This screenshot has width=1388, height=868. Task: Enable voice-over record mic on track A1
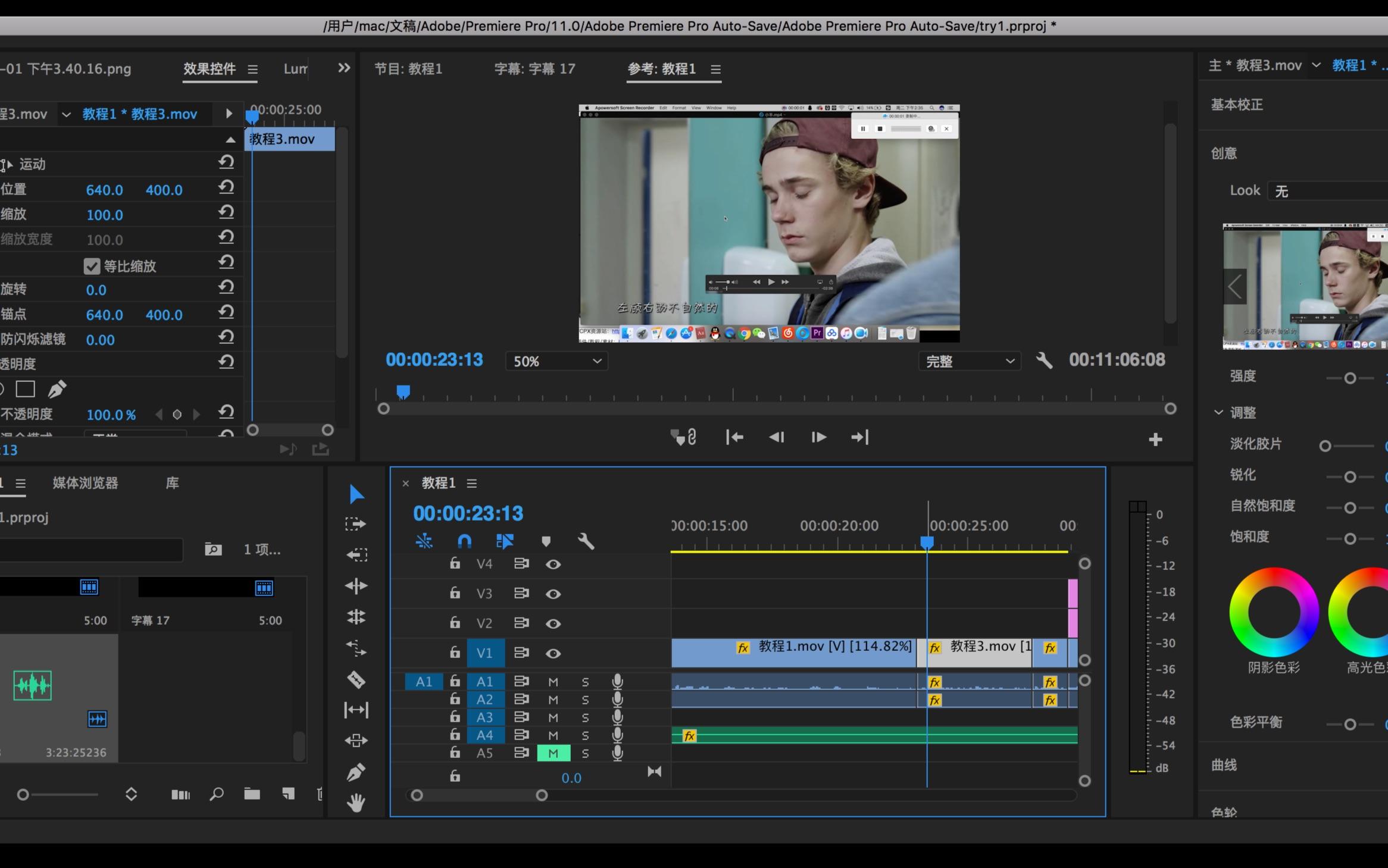[618, 682]
